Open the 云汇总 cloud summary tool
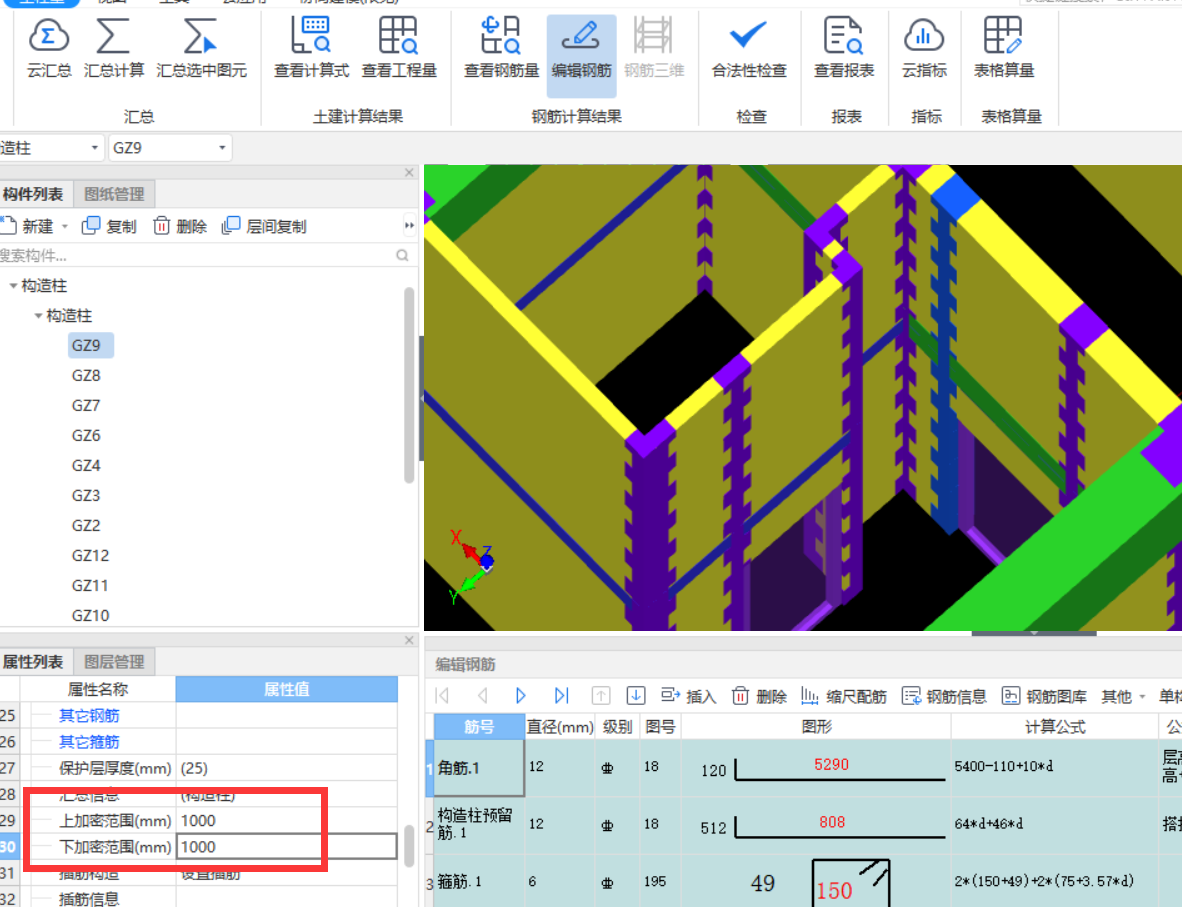 coord(49,50)
